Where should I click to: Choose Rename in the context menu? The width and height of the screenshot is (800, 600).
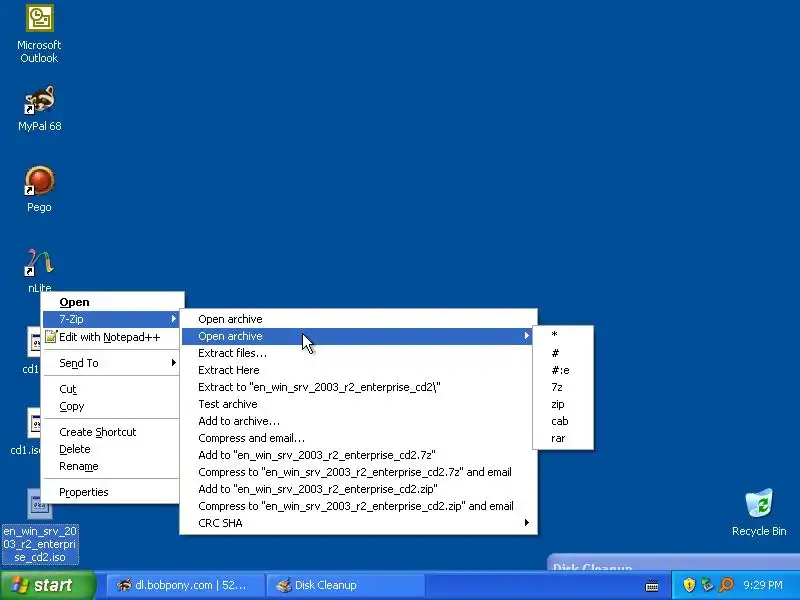[x=111, y=466]
